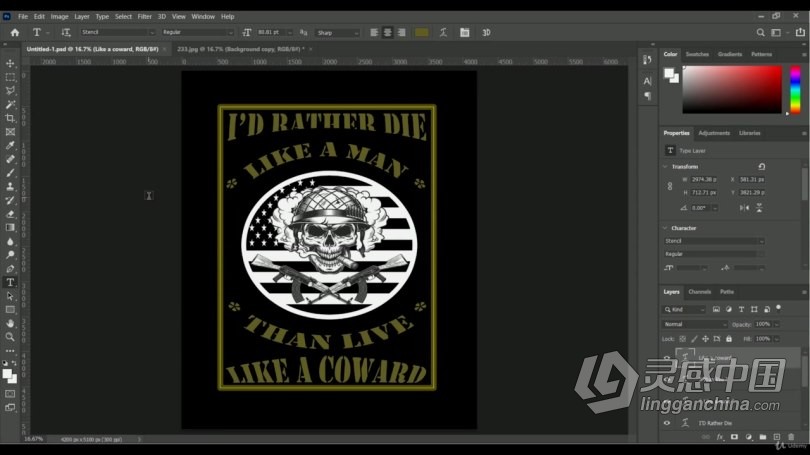Image resolution: width=810 pixels, height=455 pixels.
Task: Collapse the Transform section
Action: click(665, 167)
